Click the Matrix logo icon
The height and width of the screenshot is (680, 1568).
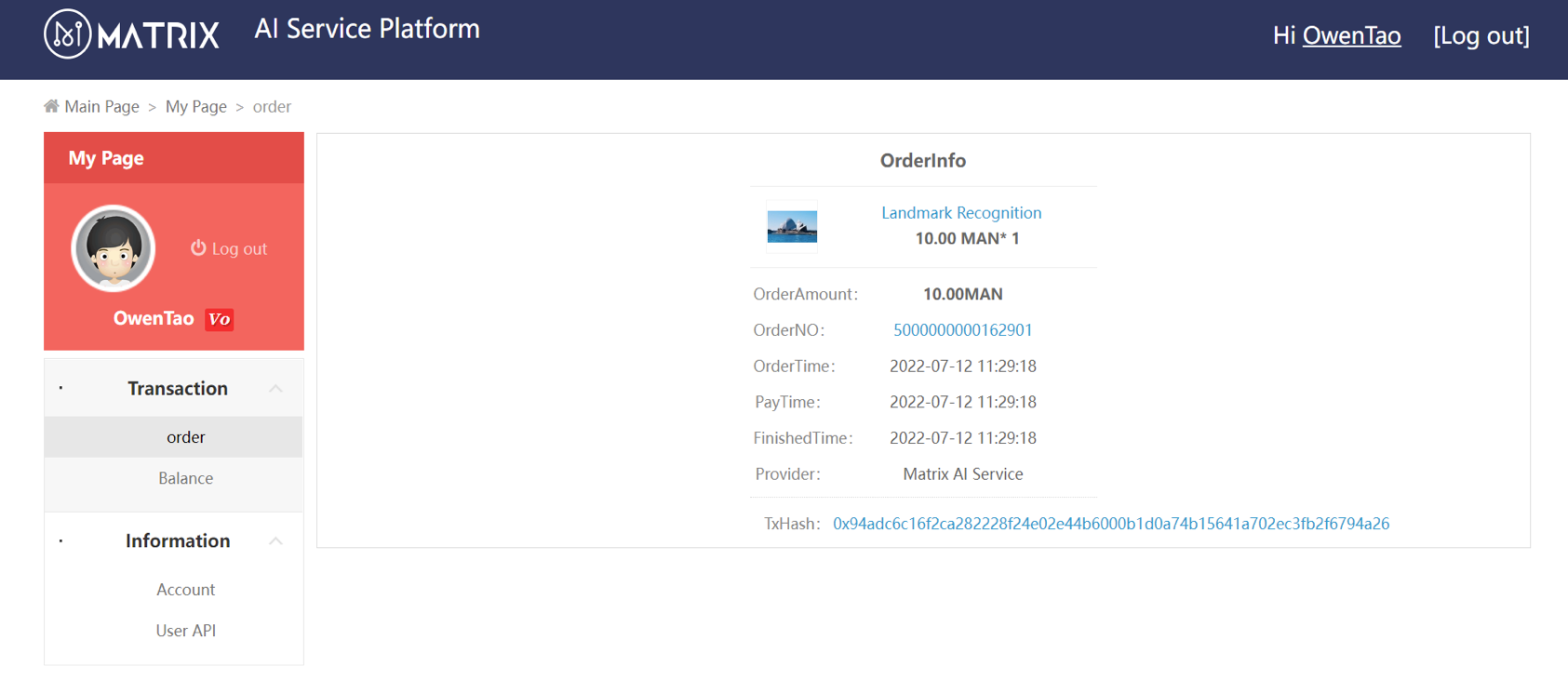click(x=67, y=34)
